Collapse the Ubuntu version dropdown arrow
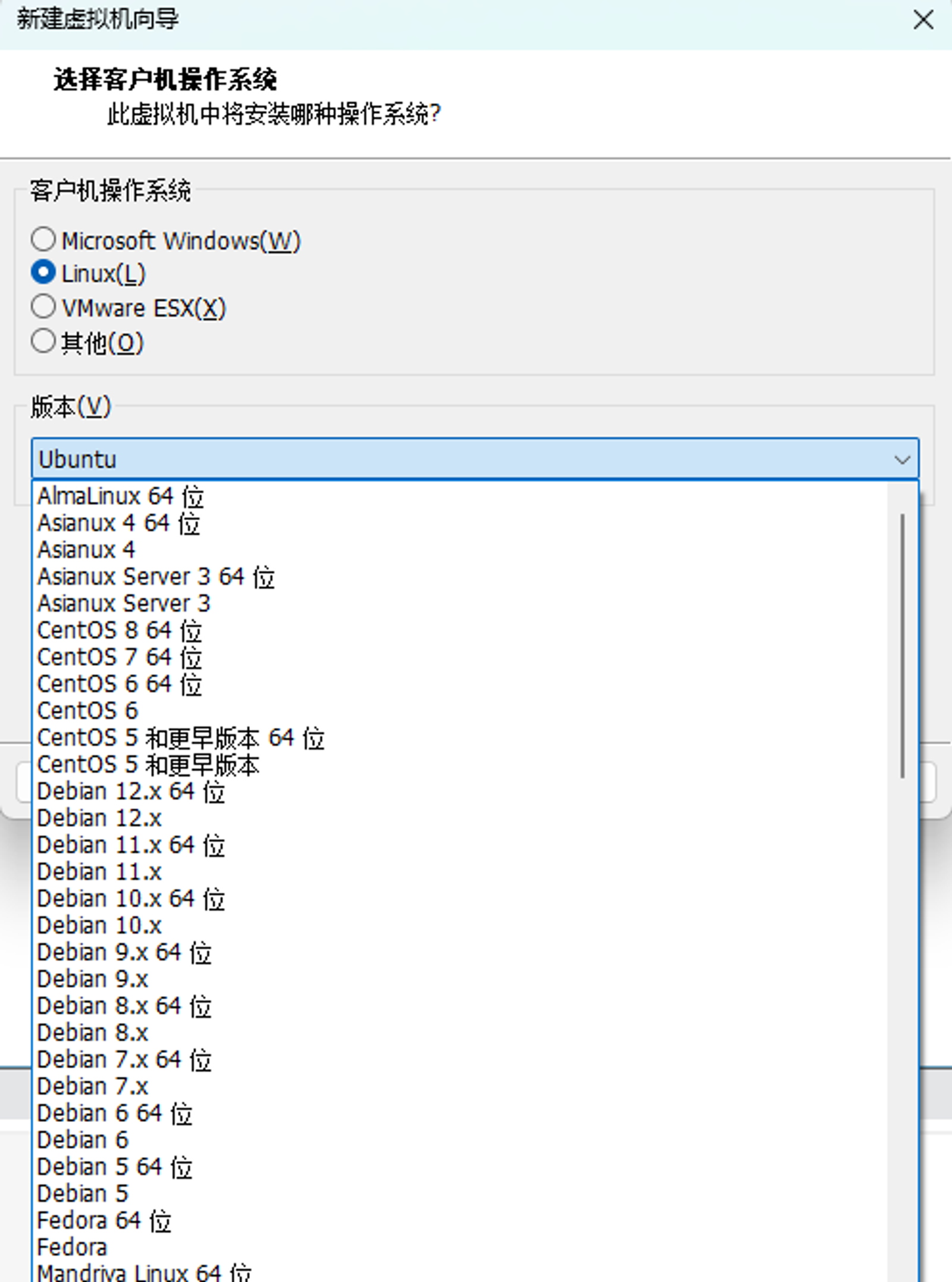Screen dimensions: 952x1282 click(x=902, y=459)
